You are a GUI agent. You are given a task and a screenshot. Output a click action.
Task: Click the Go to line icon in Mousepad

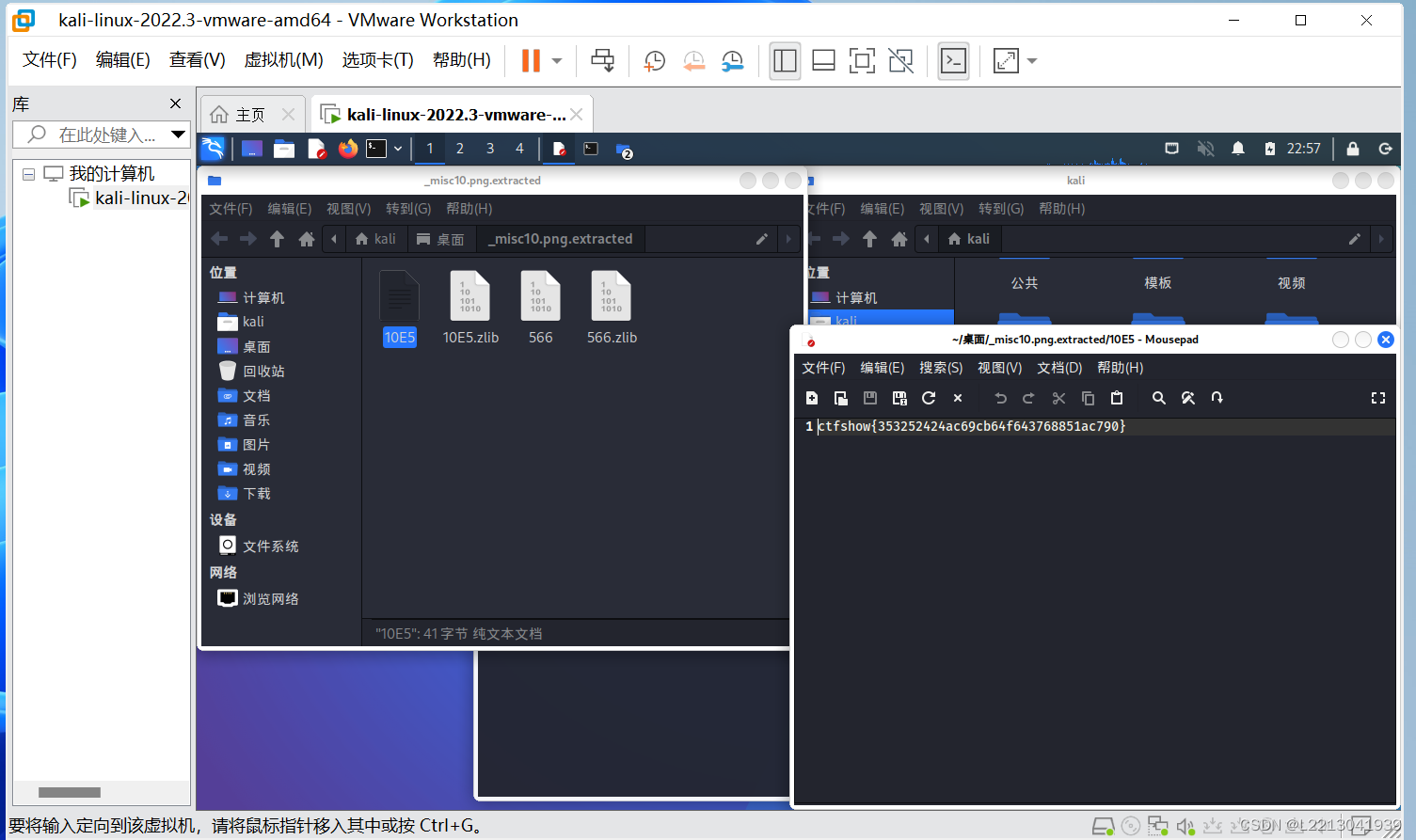[1217, 398]
